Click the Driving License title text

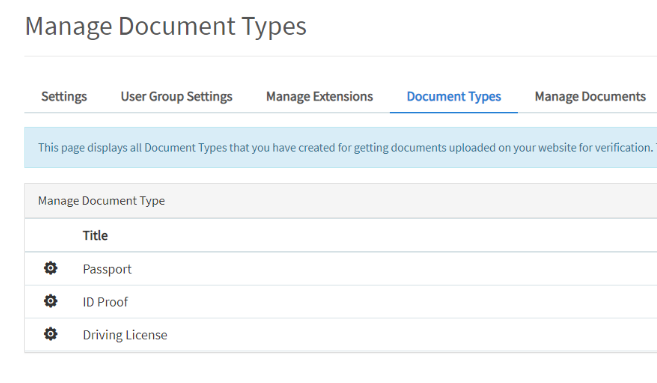pos(125,335)
